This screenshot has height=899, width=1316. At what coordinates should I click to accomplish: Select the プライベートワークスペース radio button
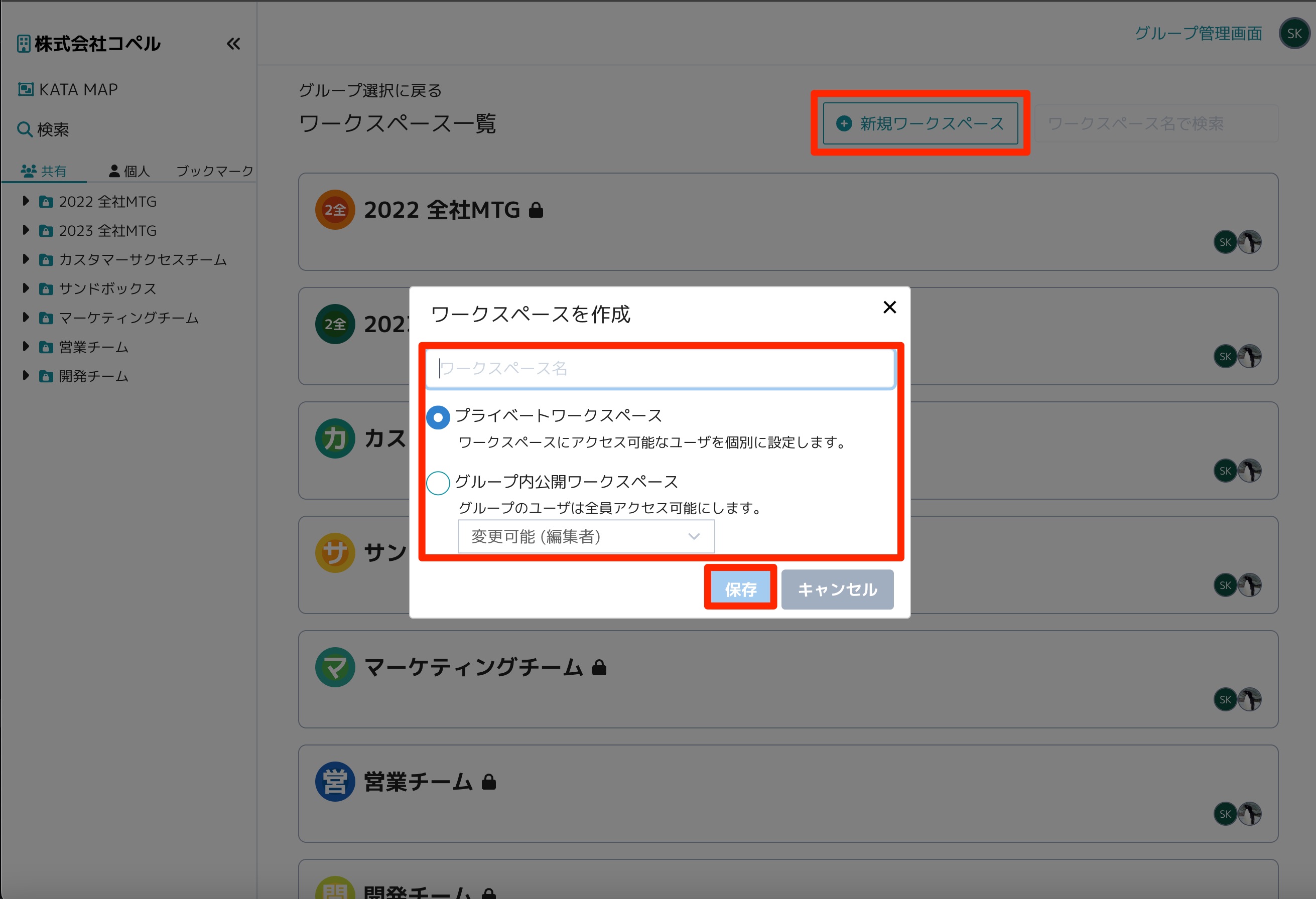click(x=438, y=417)
